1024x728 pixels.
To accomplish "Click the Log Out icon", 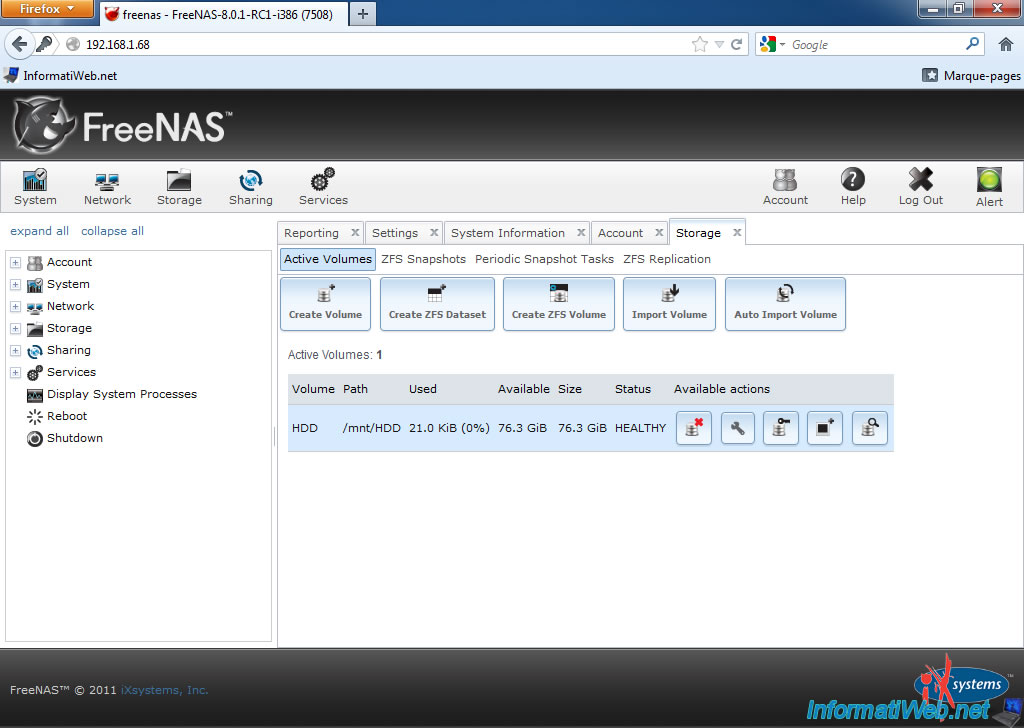I will pos(921,187).
